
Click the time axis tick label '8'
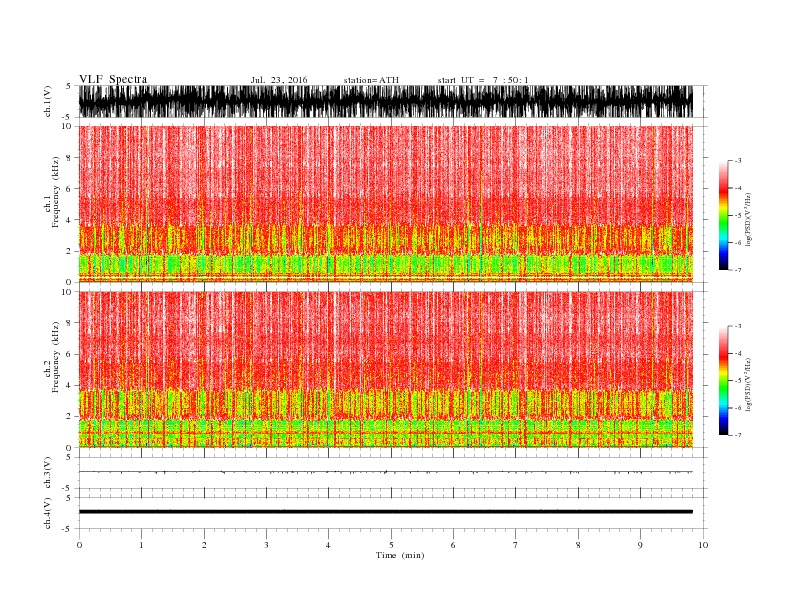pyautogui.click(x=578, y=545)
